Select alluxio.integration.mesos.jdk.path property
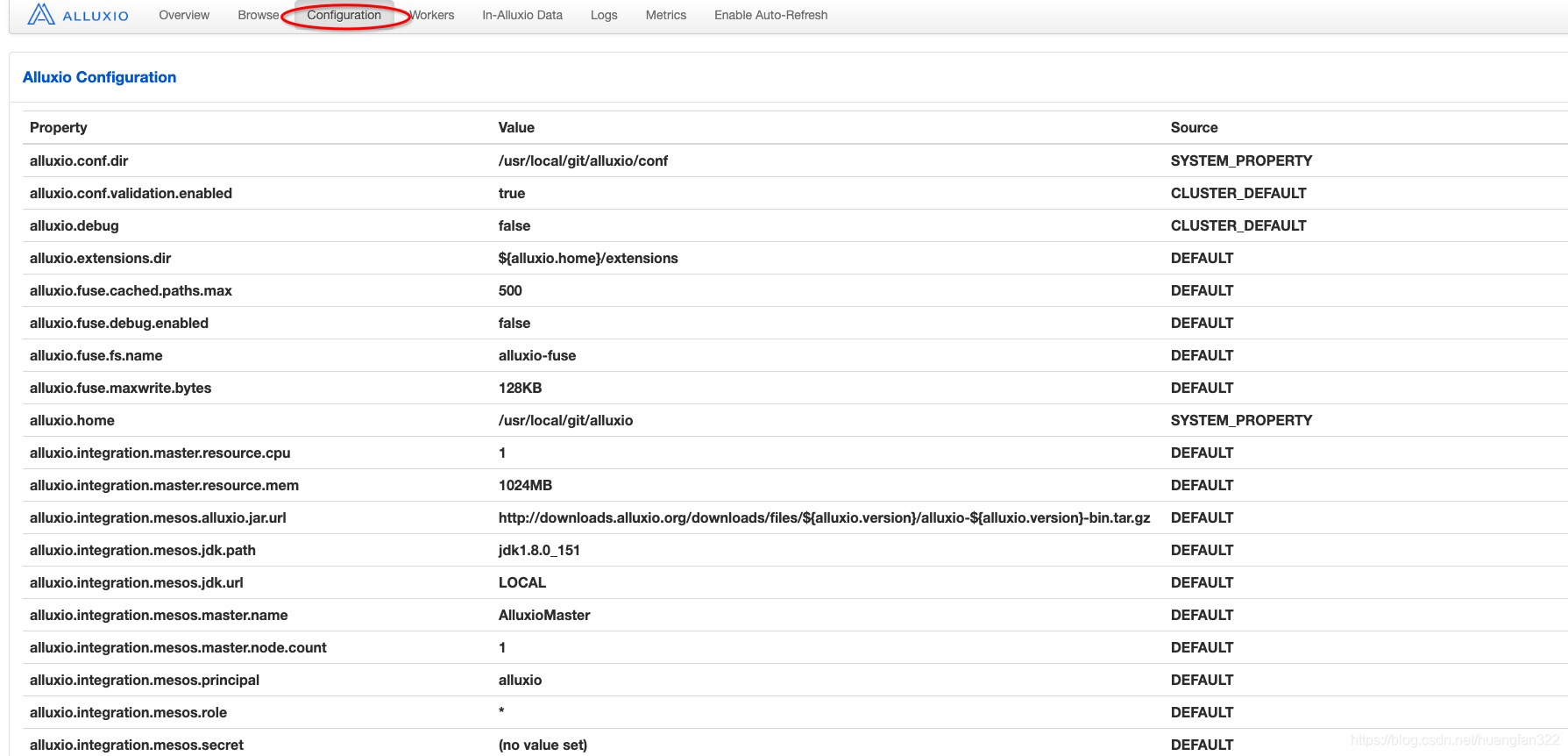Viewport: 1568px width, 756px height. click(143, 550)
